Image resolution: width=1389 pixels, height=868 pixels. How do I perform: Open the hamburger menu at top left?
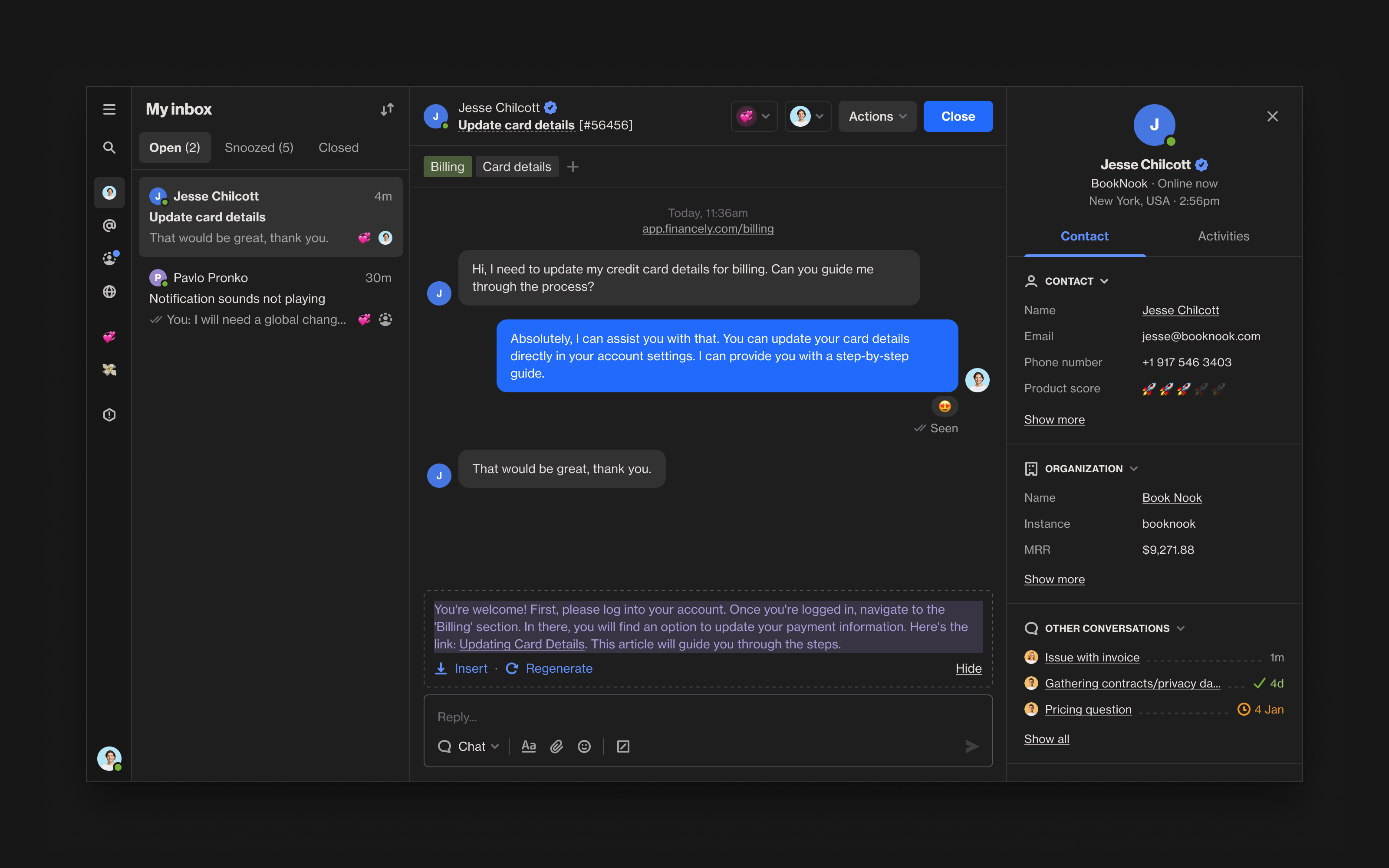click(x=109, y=109)
